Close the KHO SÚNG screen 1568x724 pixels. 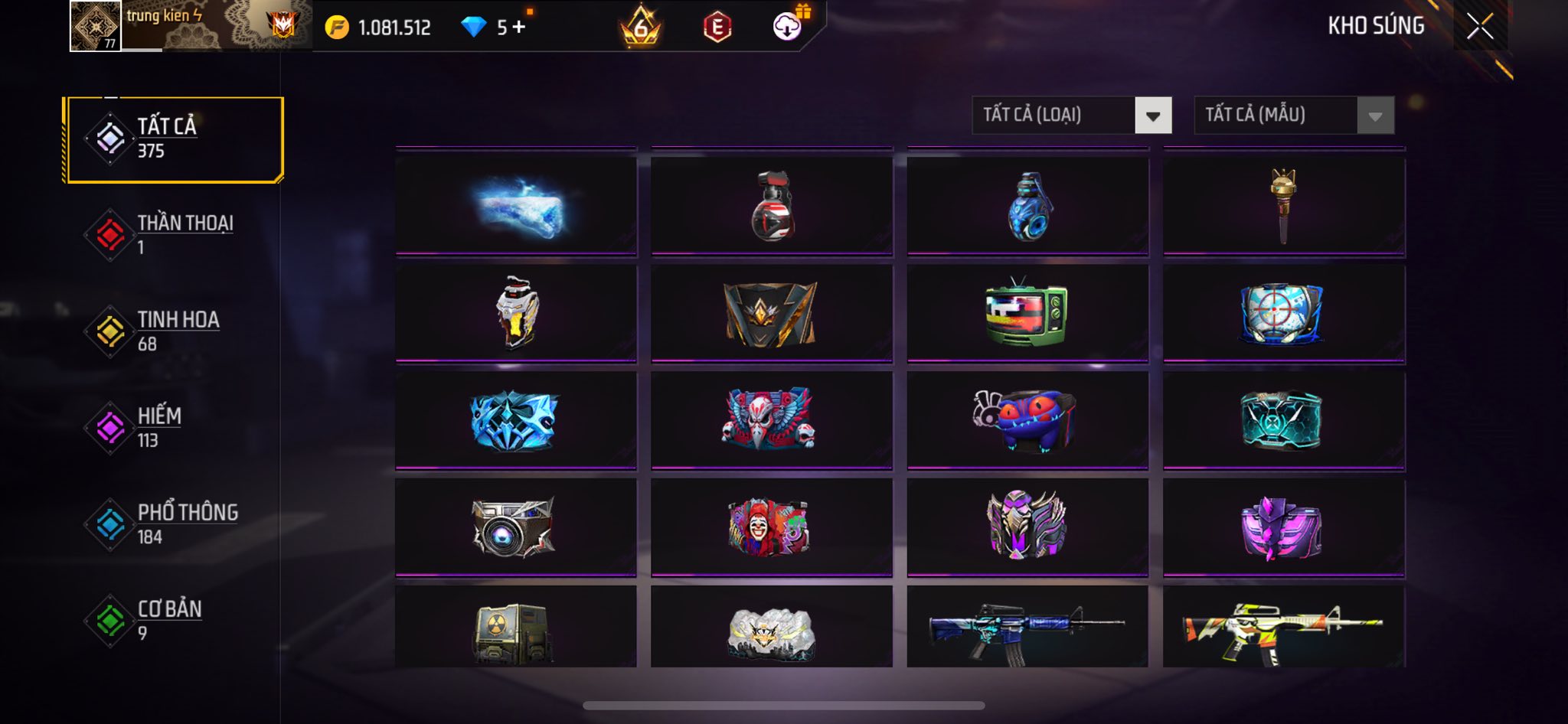click(1480, 26)
